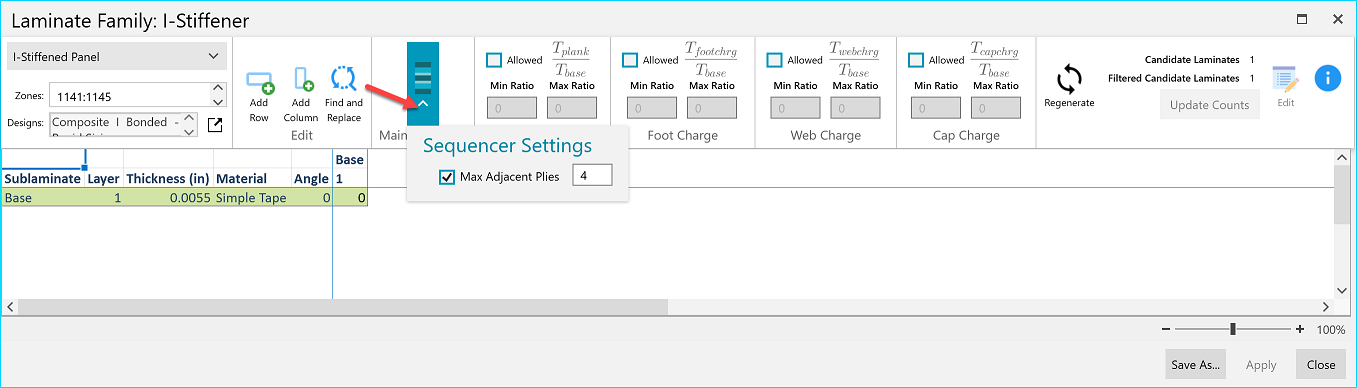The image size is (1357, 388).
Task: Click the Zones field up arrow
Action: pyautogui.click(x=218, y=88)
